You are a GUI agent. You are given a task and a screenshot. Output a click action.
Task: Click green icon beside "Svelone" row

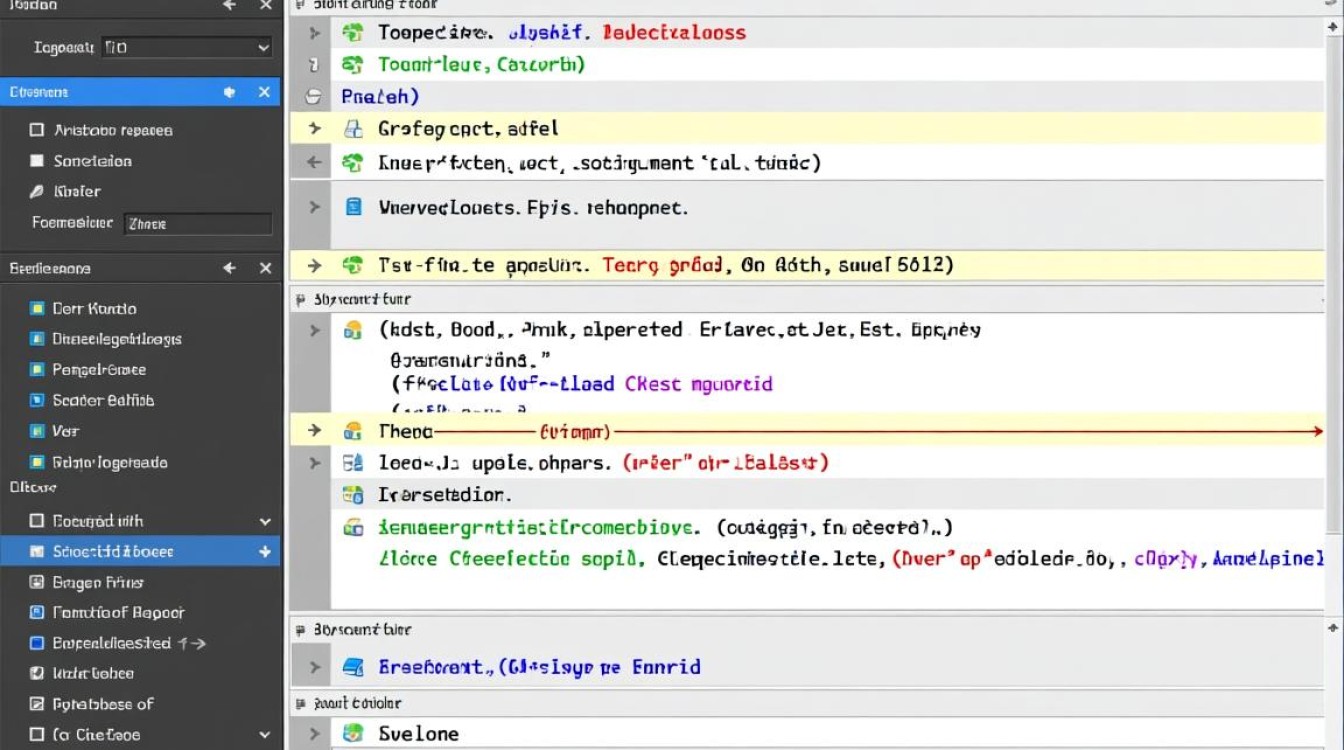(x=352, y=733)
